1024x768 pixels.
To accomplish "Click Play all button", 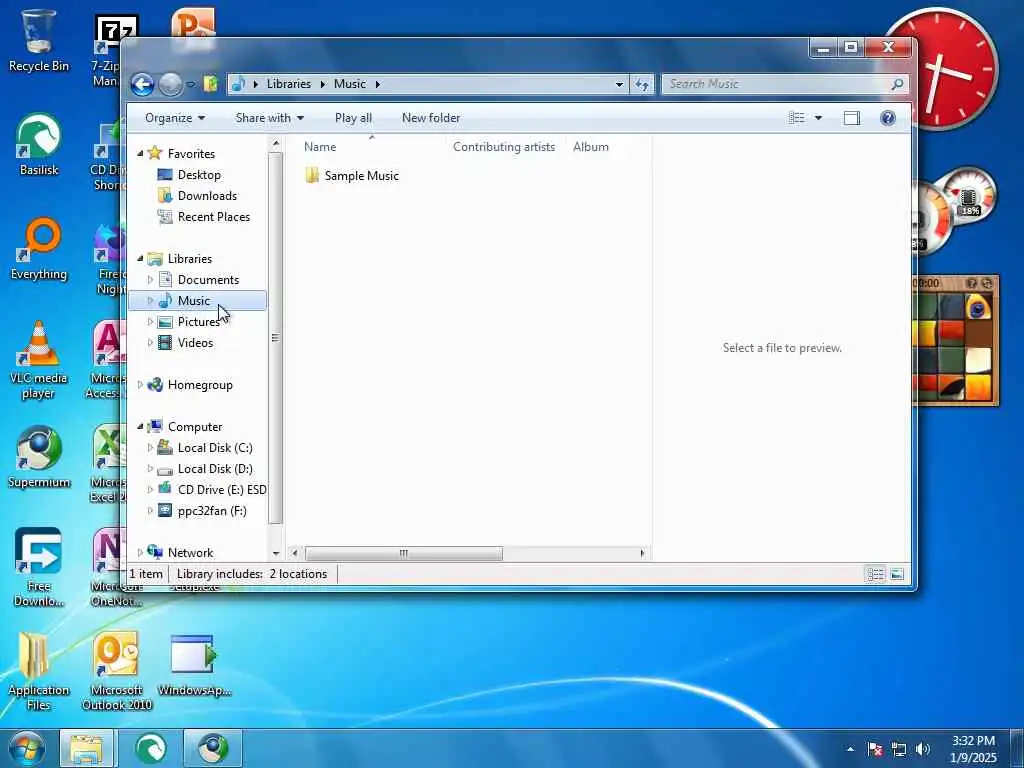I will coord(353,118).
